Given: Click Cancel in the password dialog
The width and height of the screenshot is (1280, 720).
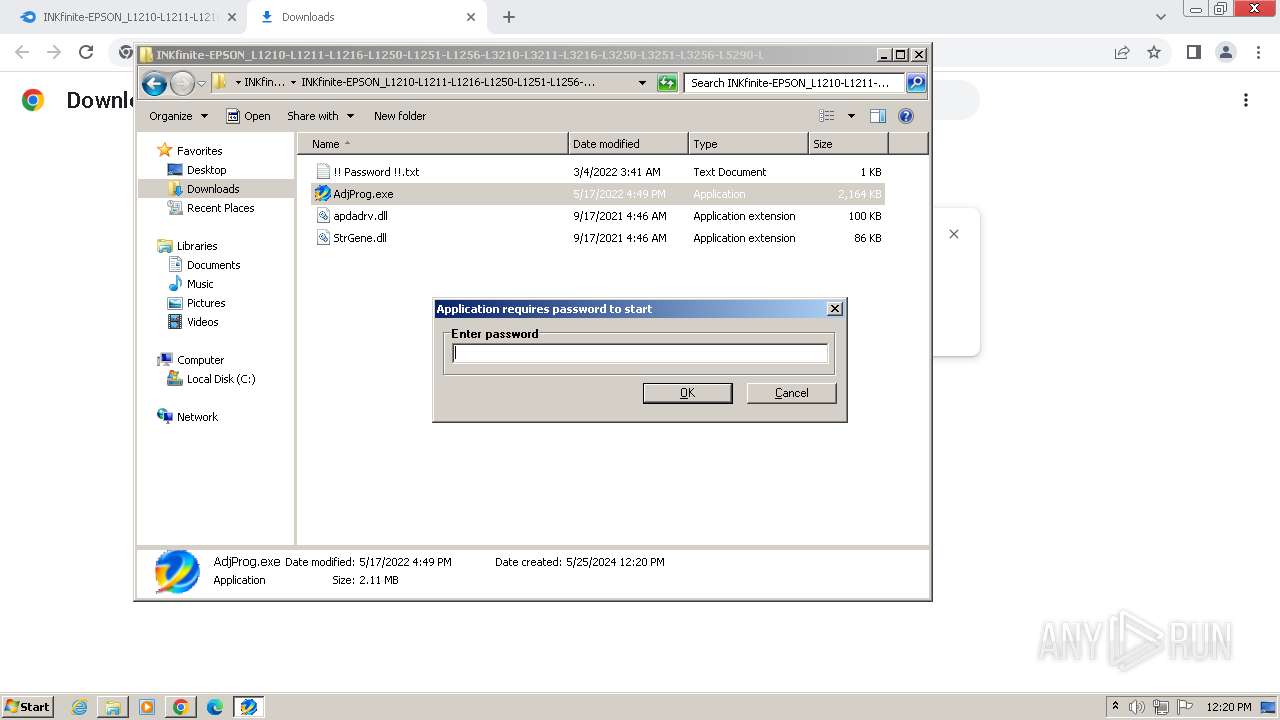Looking at the screenshot, I should click(x=791, y=393).
